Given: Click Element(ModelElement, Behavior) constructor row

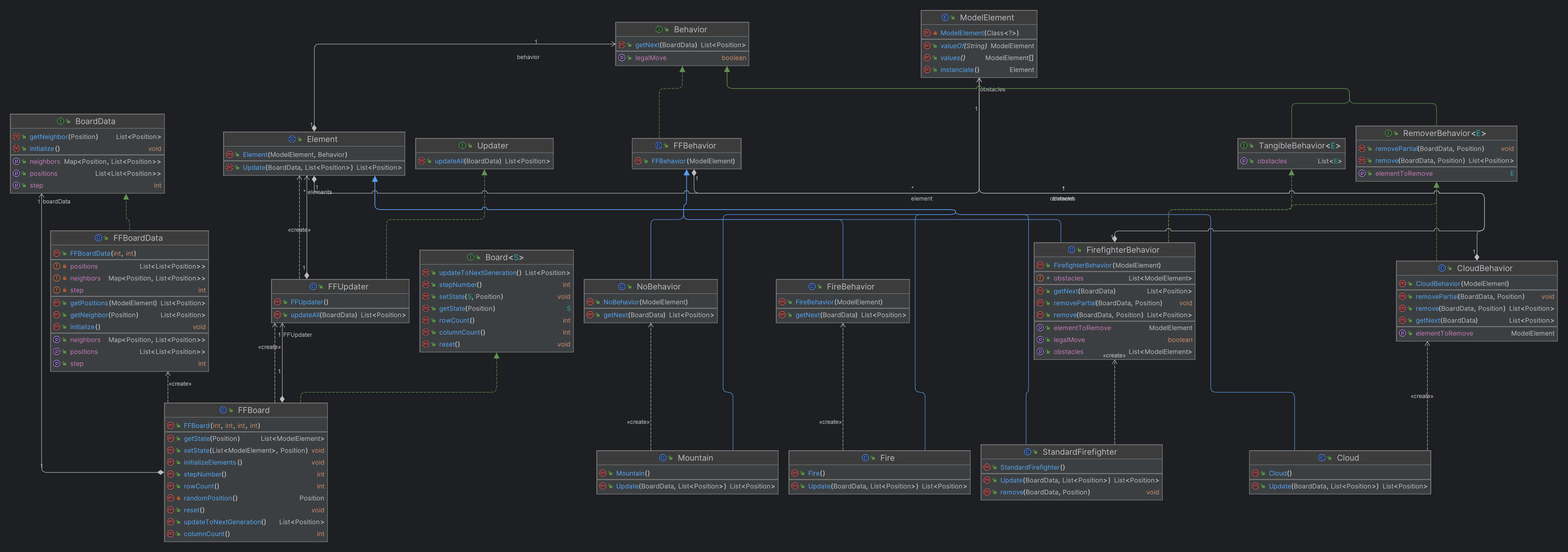Looking at the screenshot, I should click(x=314, y=155).
